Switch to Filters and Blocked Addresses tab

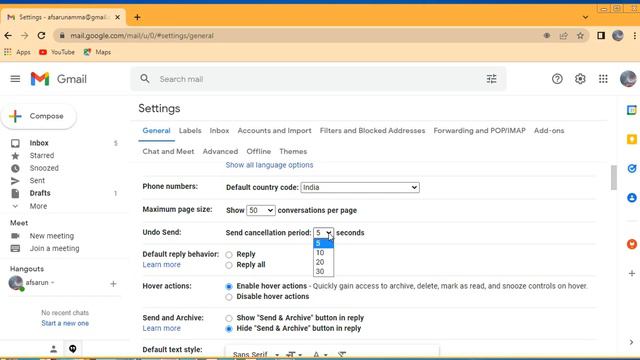372,131
